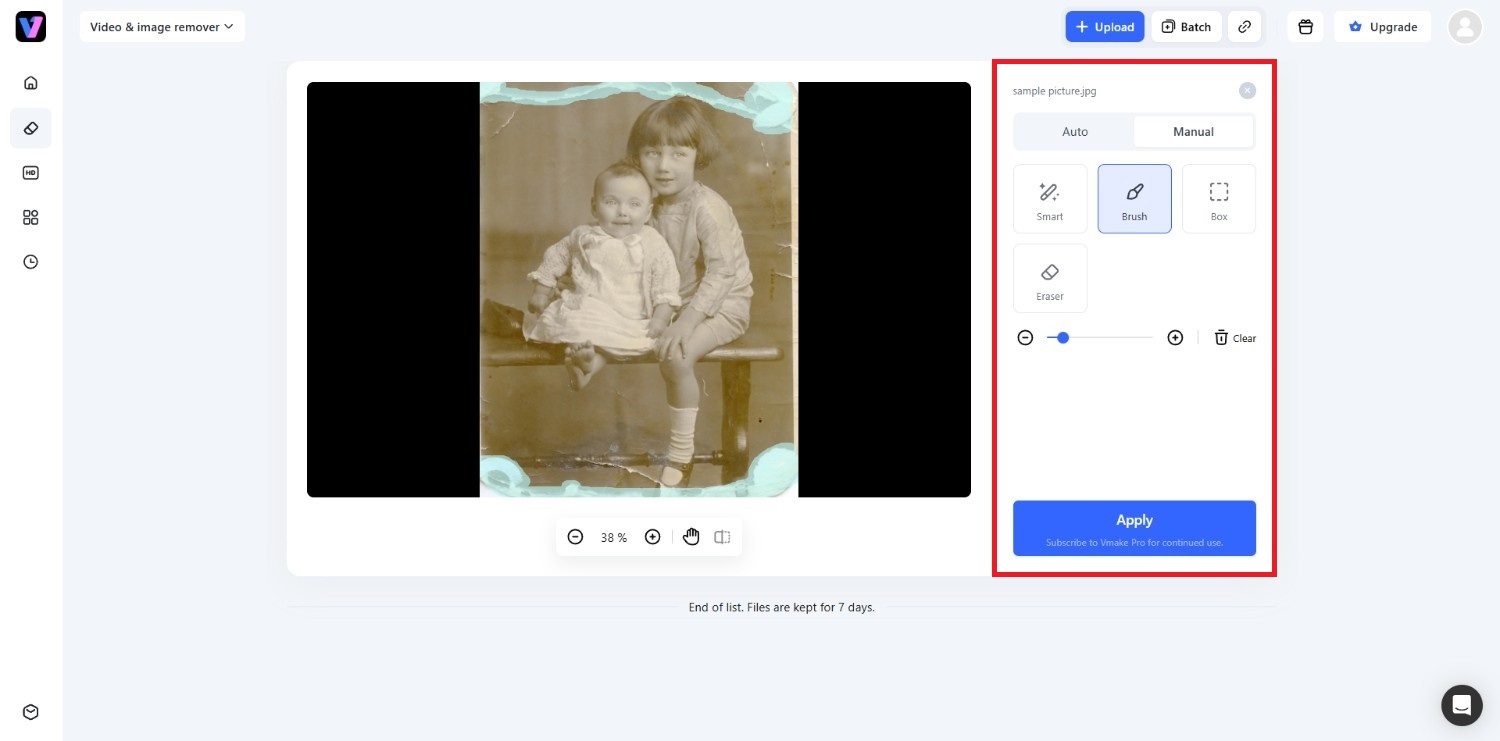Click the Vmake logo icon
The height and width of the screenshot is (741, 1500).
(x=31, y=27)
